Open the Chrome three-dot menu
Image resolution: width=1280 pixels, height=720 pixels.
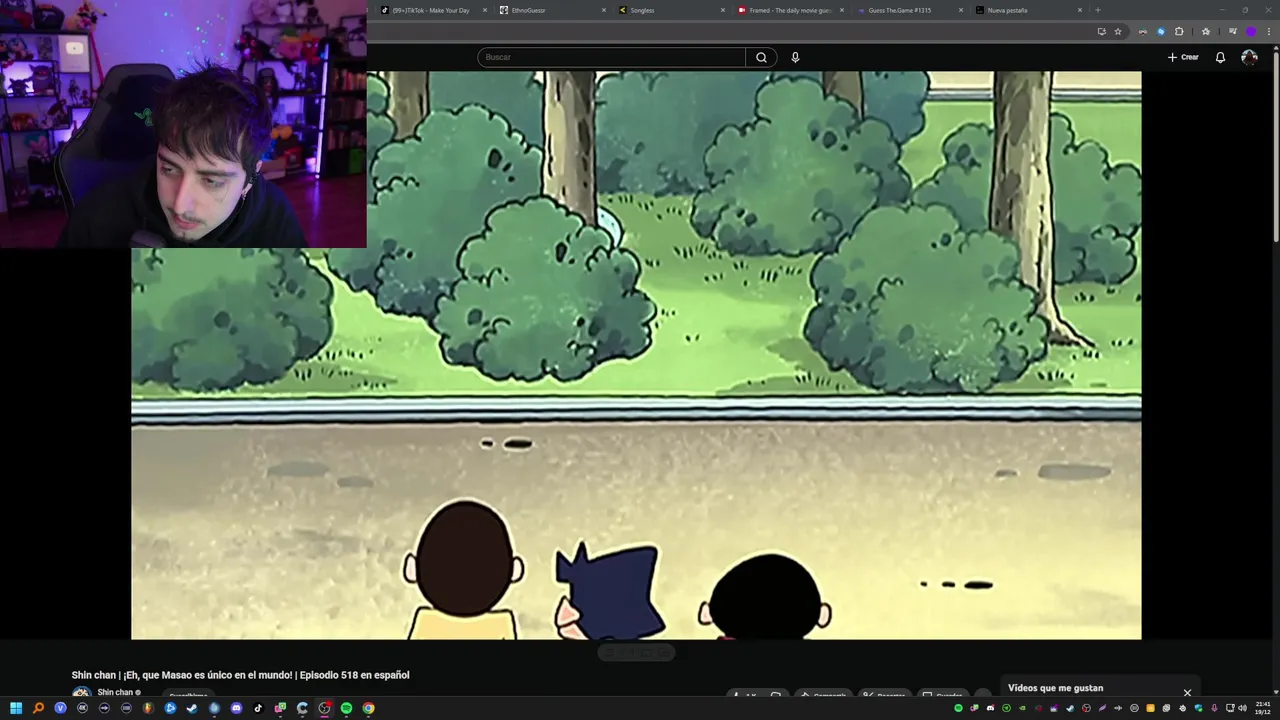tap(1269, 31)
